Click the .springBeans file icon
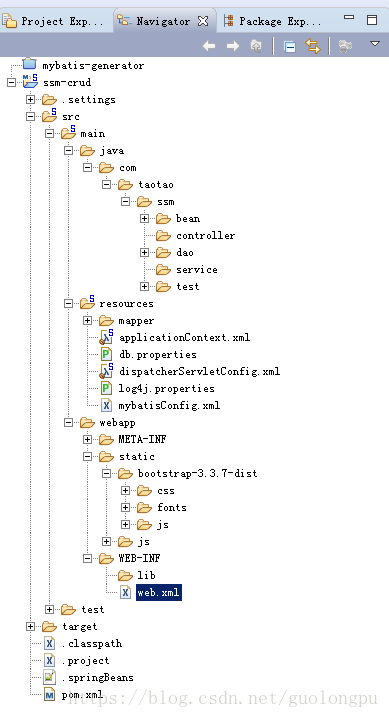The image size is (389, 718). tap(49, 677)
